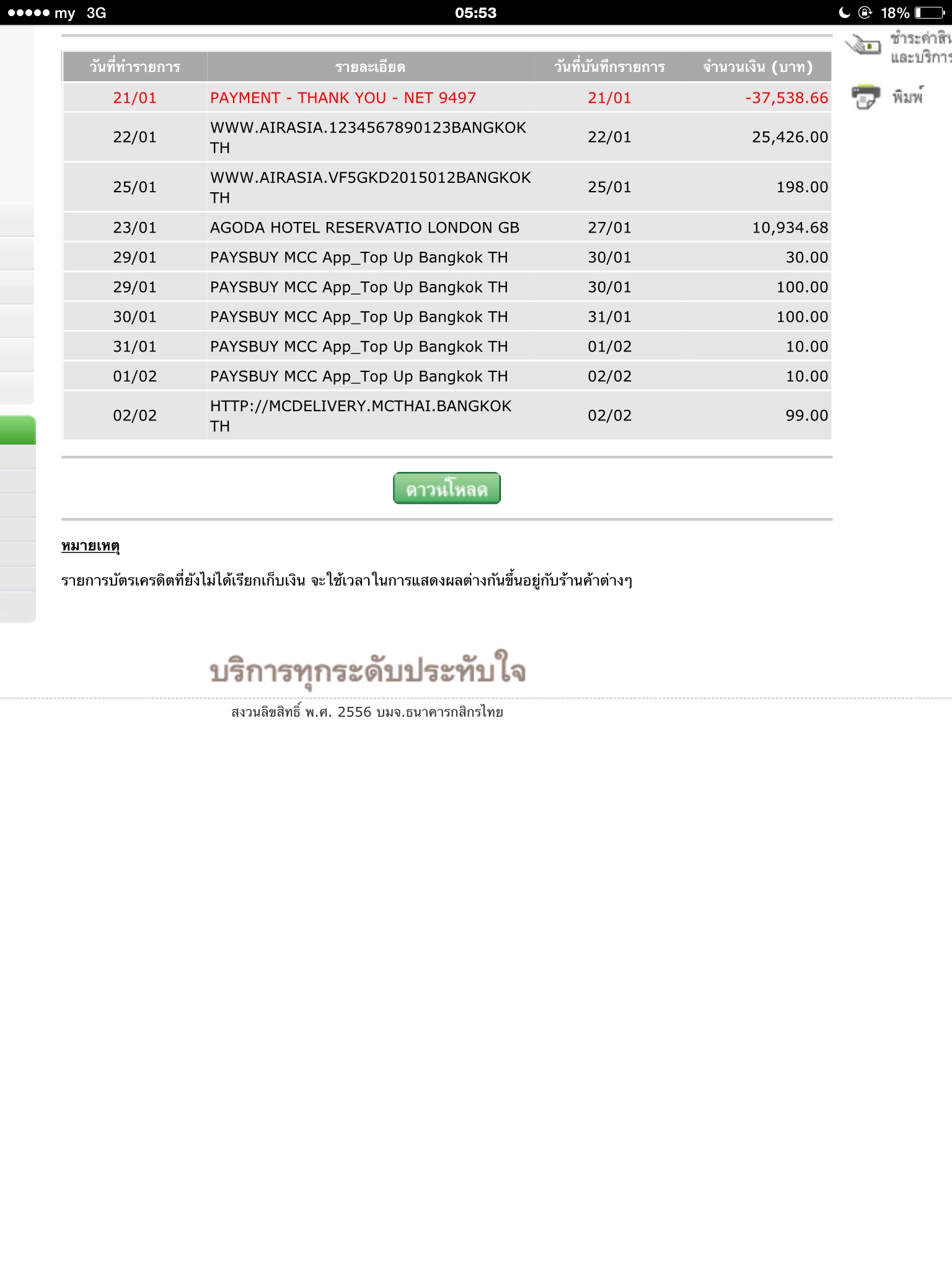The width and height of the screenshot is (952, 1270).
Task: Select PAYMENT - THANK YOU - NET 9497 row
Action: [x=447, y=97]
